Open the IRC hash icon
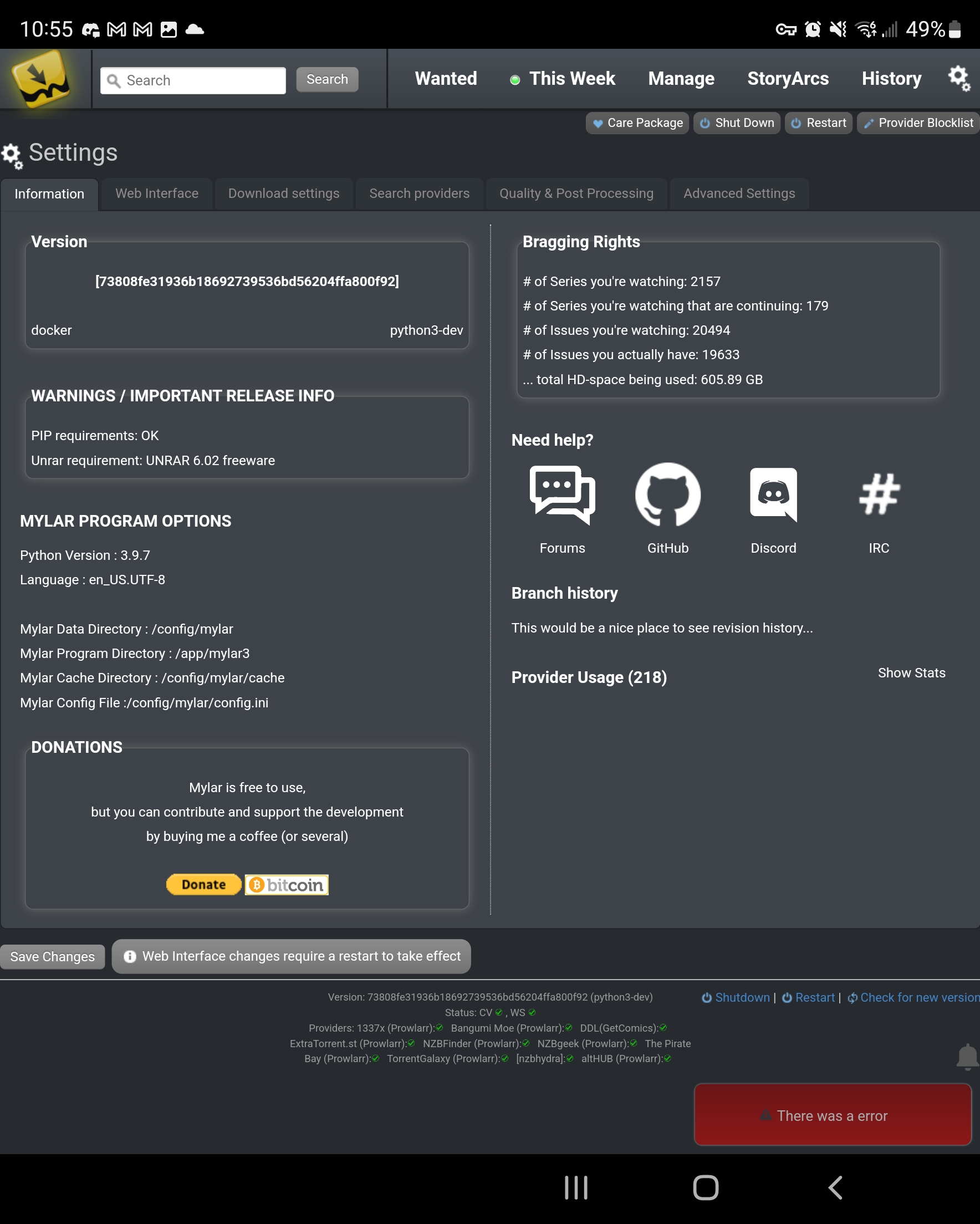 tap(879, 494)
